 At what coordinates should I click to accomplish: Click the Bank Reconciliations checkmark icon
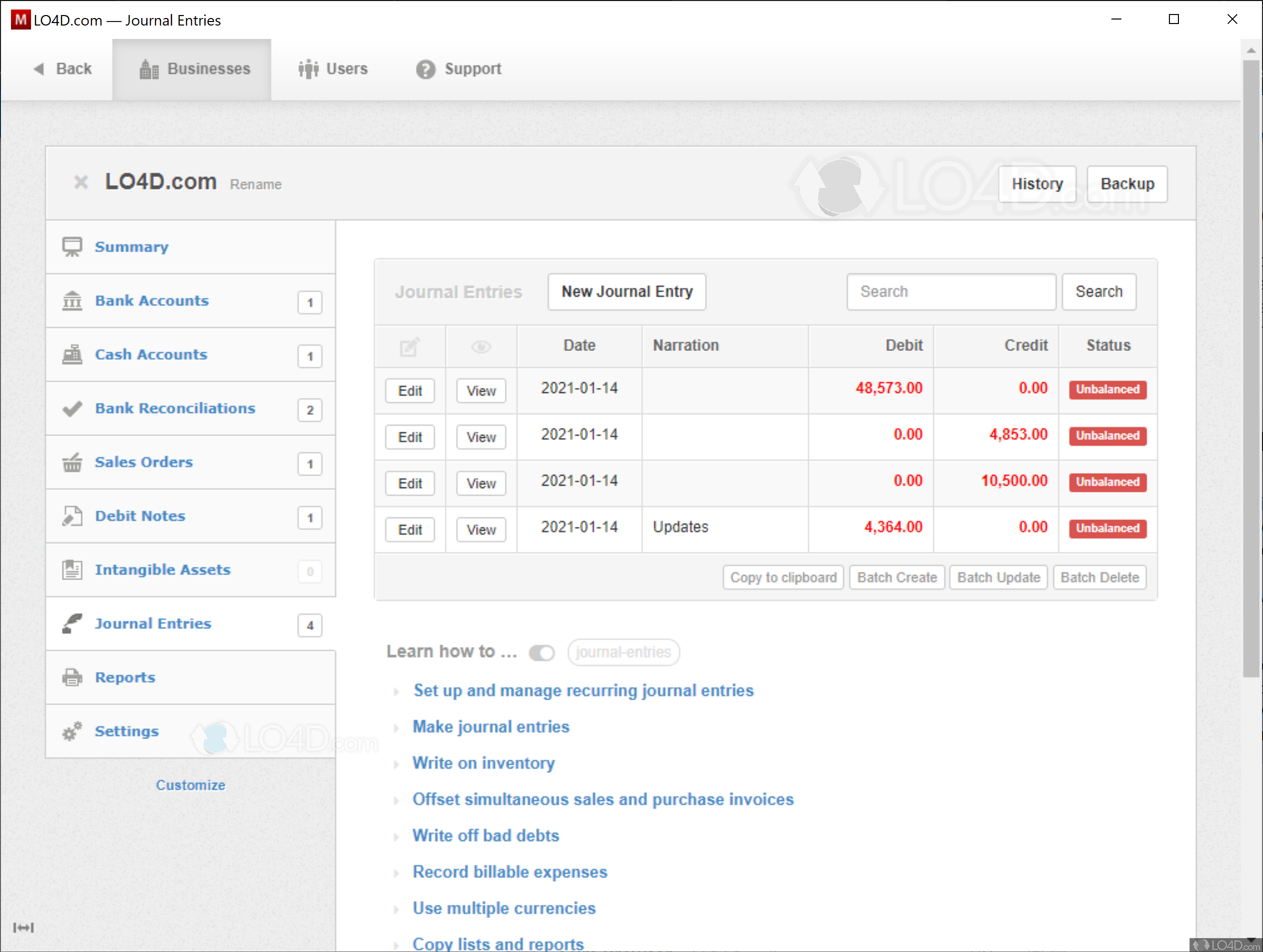pos(72,408)
